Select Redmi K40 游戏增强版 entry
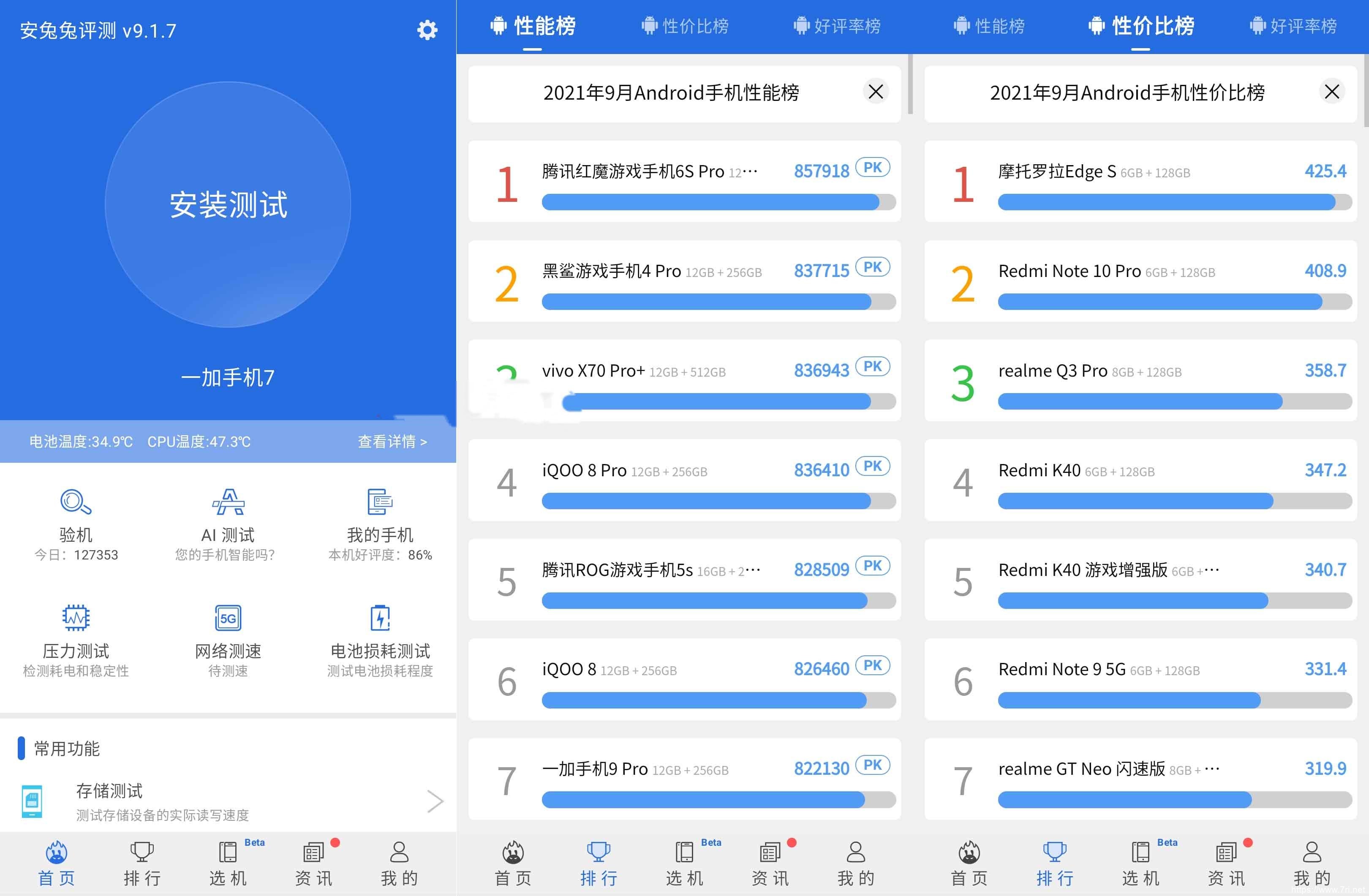Screen dimensions: 1369x896 click(x=1140, y=580)
